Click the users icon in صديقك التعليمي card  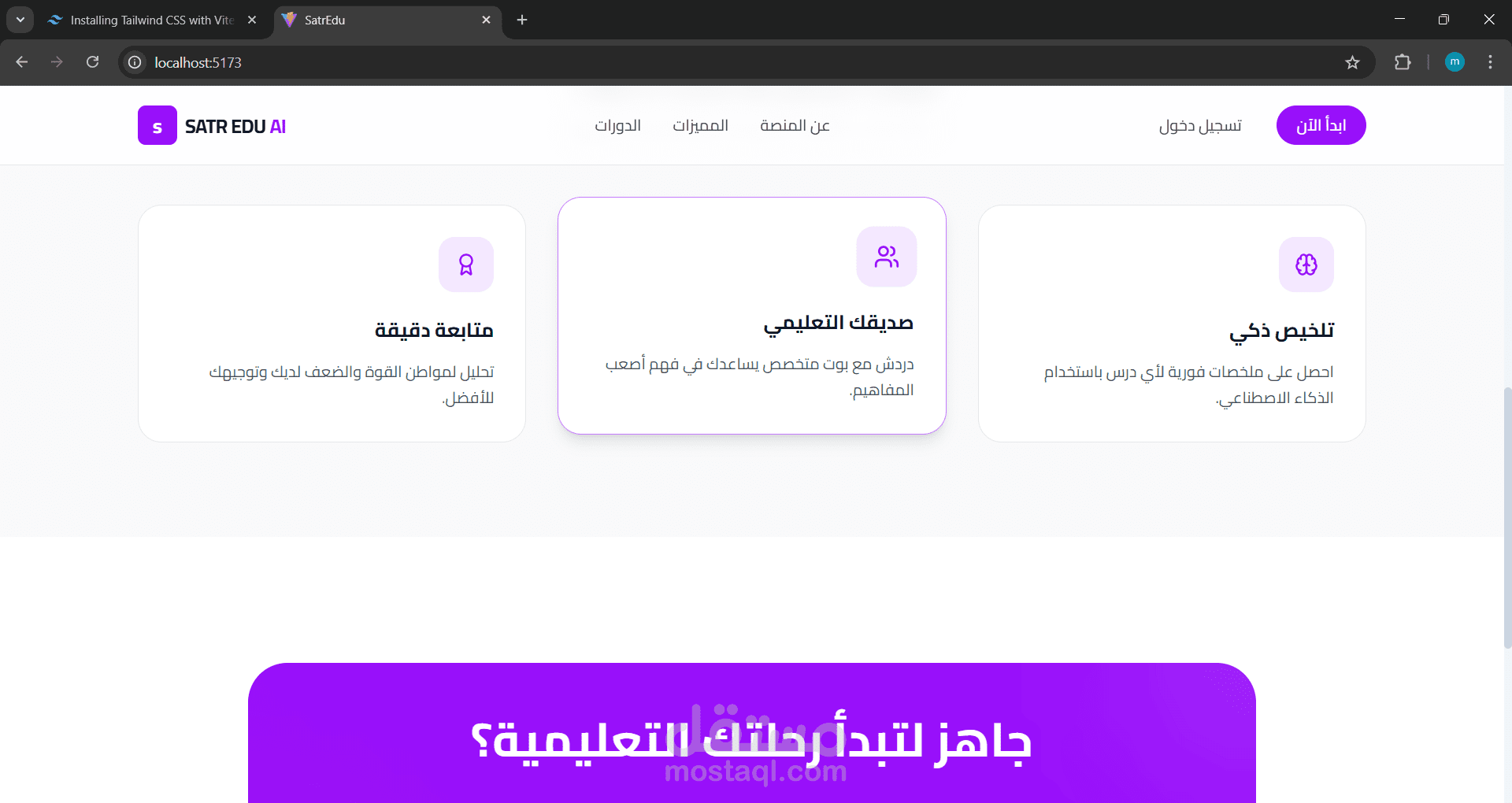[887, 257]
